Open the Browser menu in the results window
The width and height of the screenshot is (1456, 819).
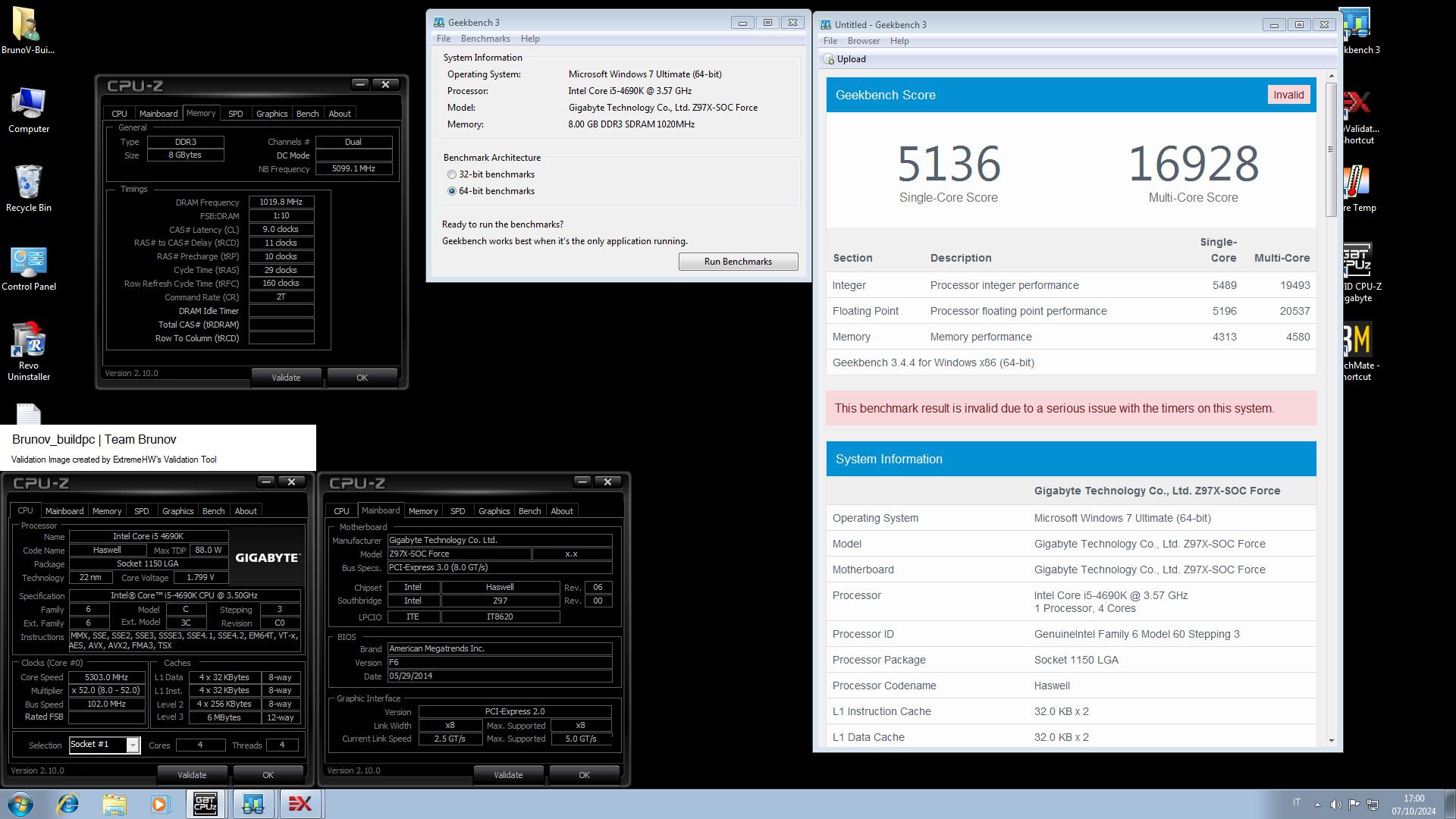point(864,41)
